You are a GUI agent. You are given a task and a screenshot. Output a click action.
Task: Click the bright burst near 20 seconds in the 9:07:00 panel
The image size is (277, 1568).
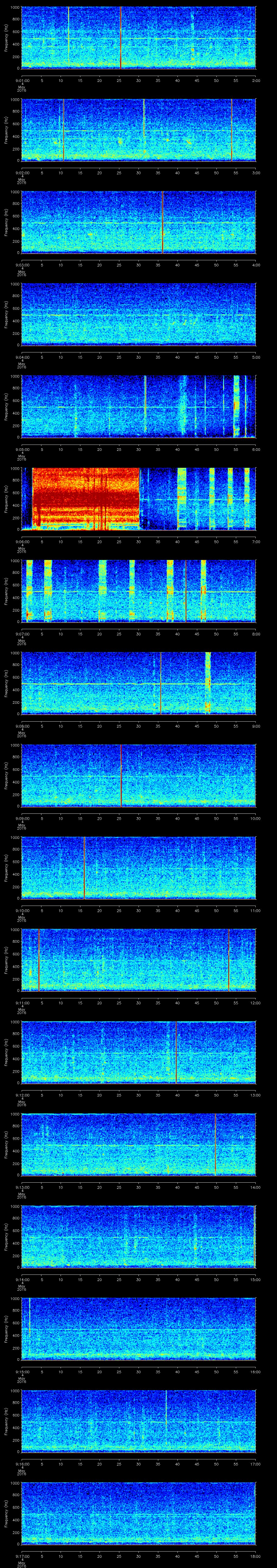[x=102, y=590]
